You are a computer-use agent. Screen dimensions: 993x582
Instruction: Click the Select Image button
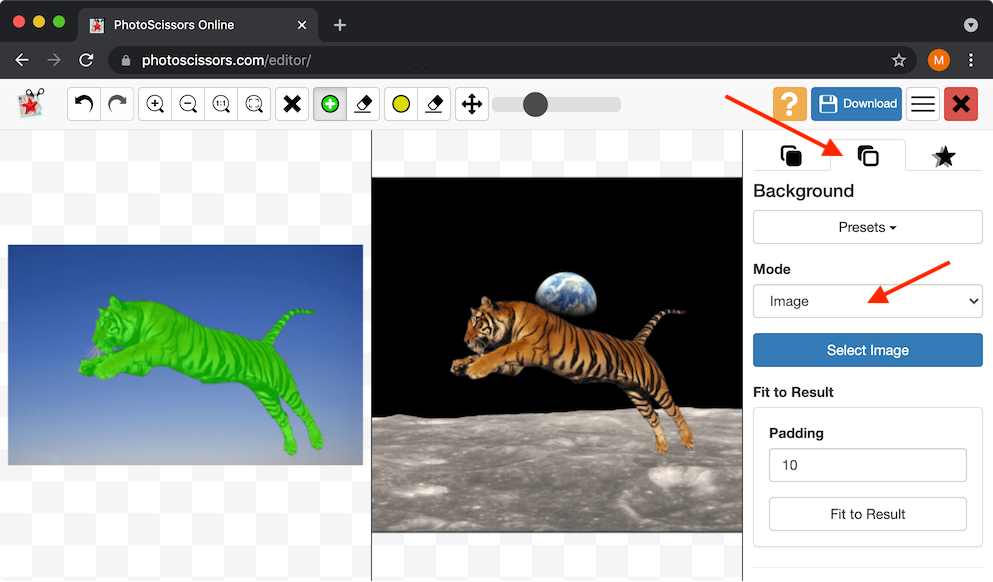[866, 350]
